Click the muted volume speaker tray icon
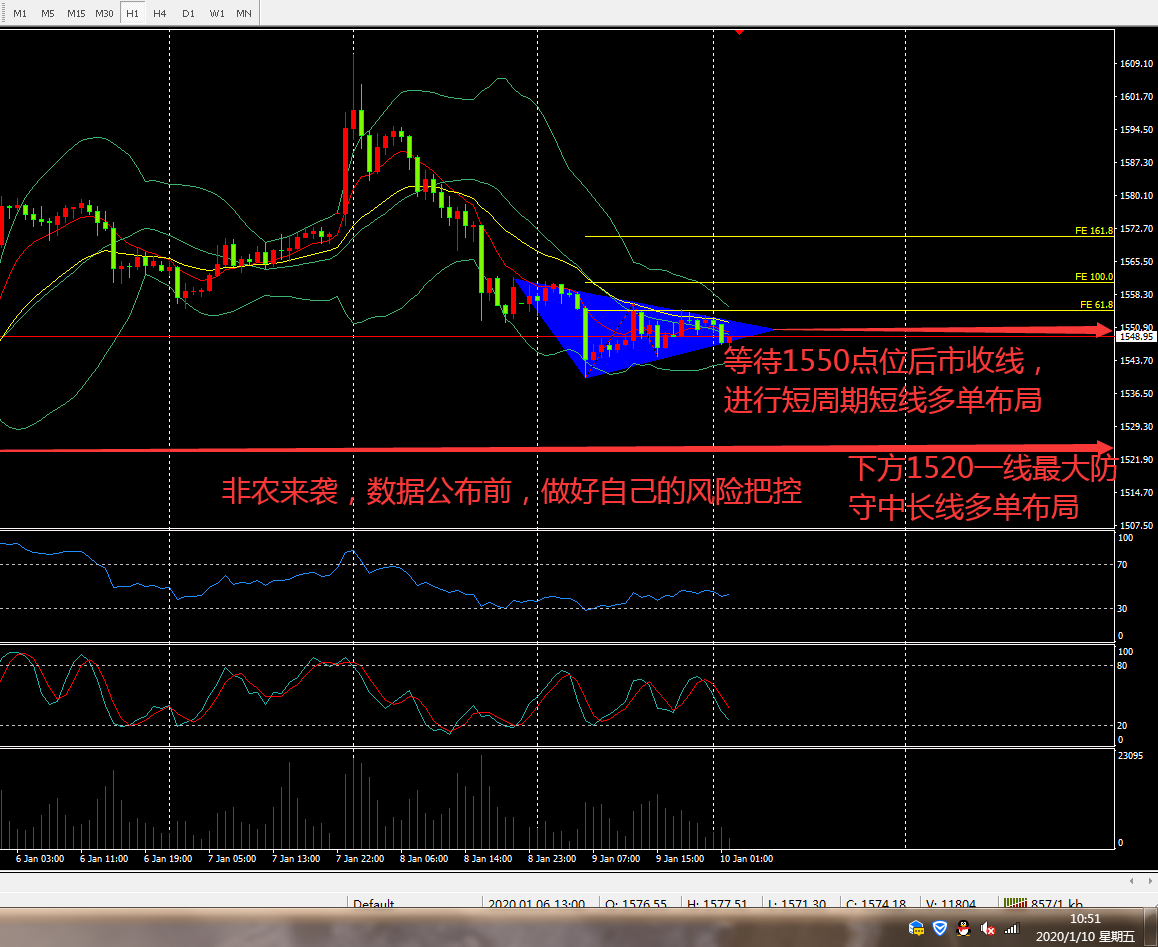1158x947 pixels. click(x=987, y=929)
